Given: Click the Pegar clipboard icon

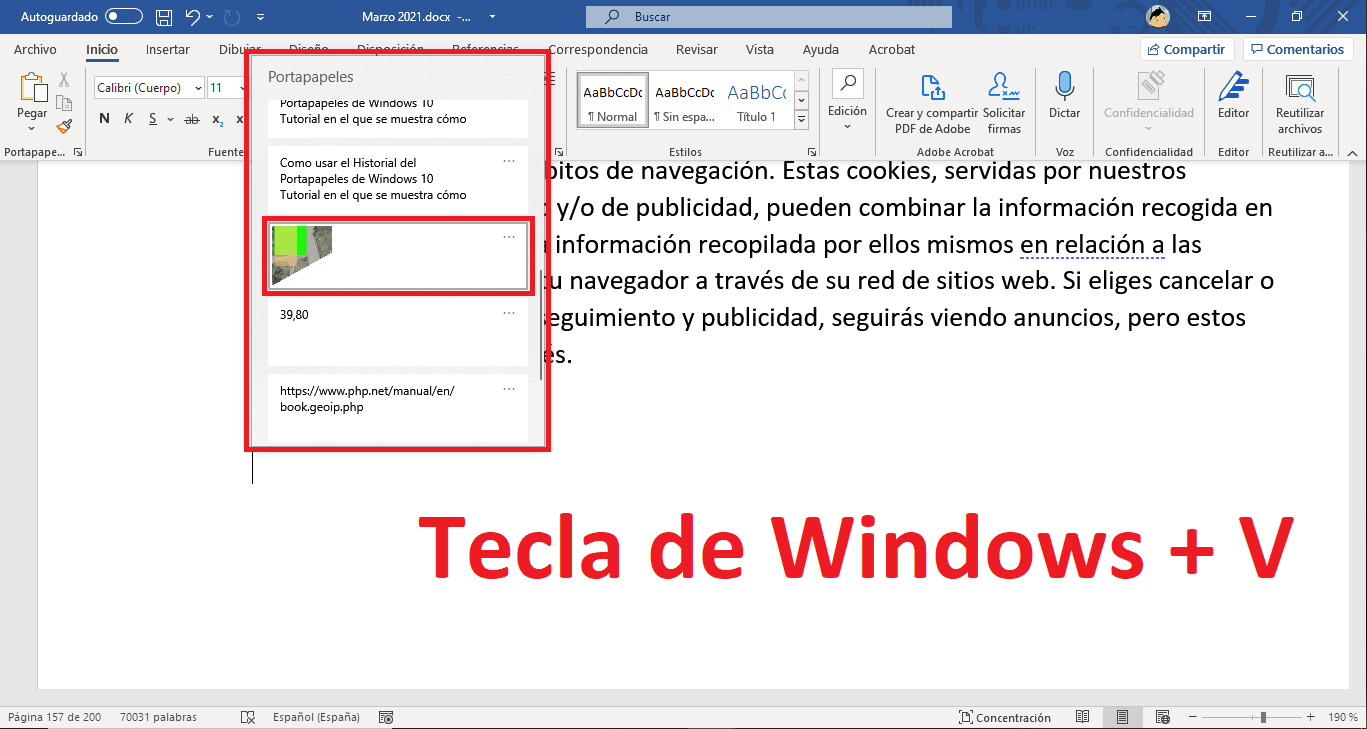Looking at the screenshot, I should point(32,88).
